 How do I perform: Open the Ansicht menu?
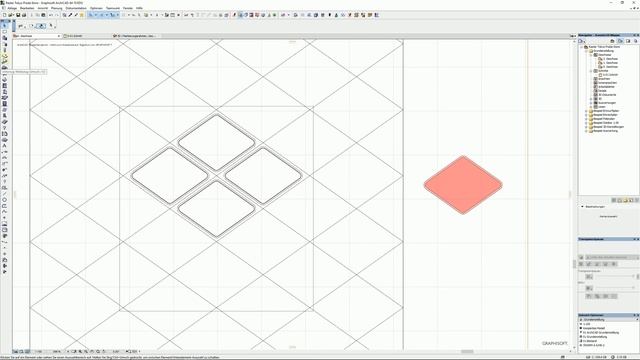(x=42, y=8)
